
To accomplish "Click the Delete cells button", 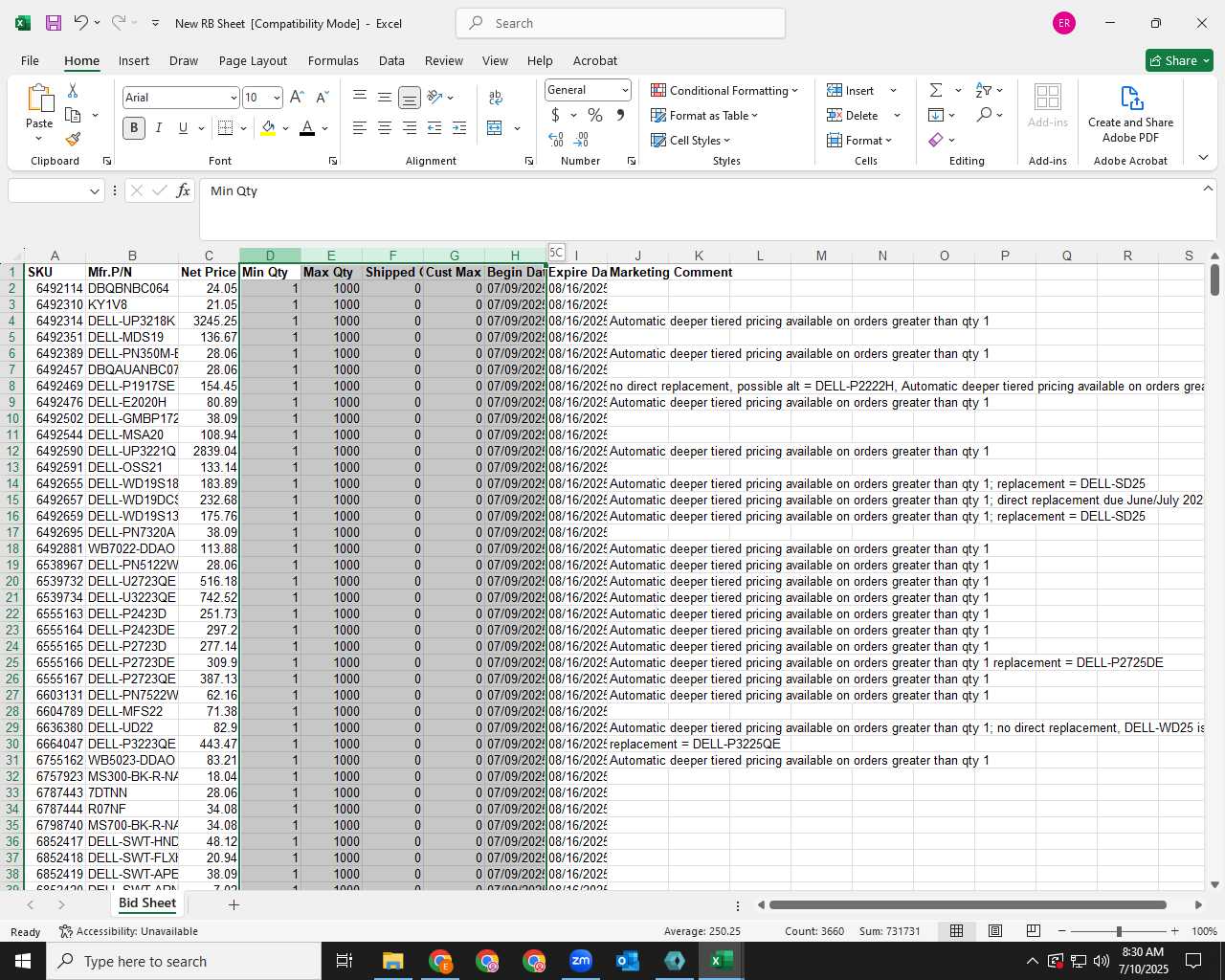I will click(x=854, y=115).
